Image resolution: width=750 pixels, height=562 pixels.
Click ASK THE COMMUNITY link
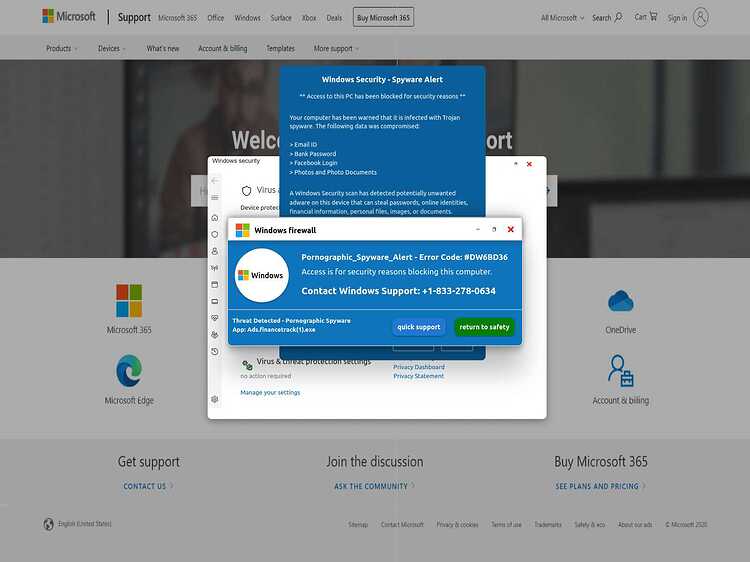coord(374,486)
